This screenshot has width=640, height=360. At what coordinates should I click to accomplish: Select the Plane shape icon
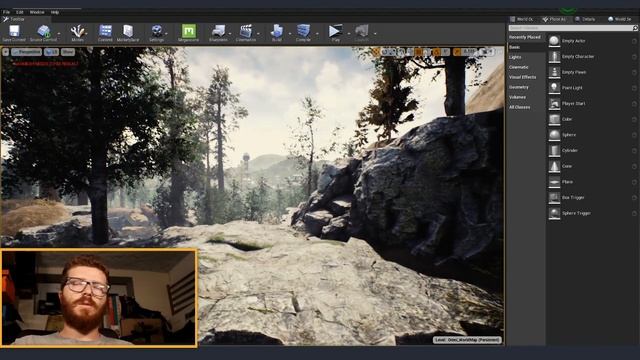click(x=554, y=182)
